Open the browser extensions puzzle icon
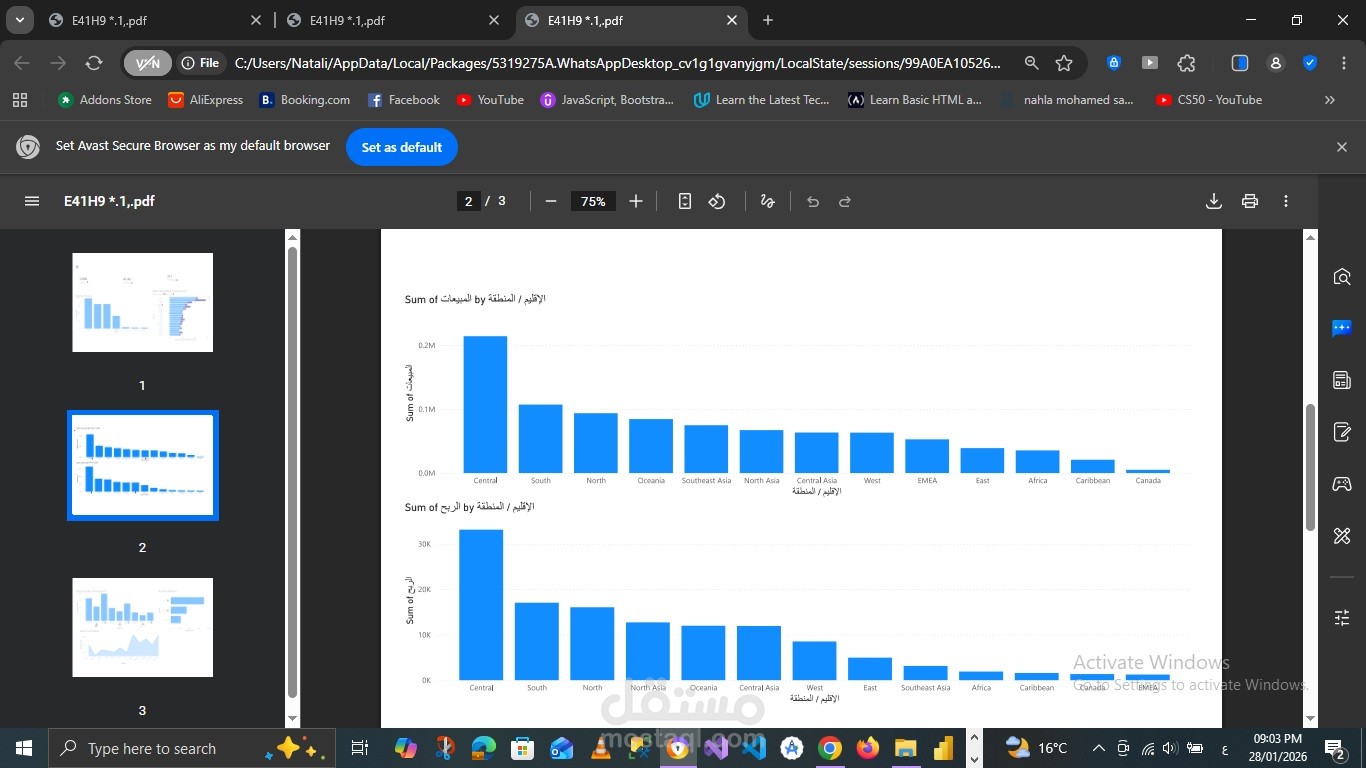 (1186, 62)
